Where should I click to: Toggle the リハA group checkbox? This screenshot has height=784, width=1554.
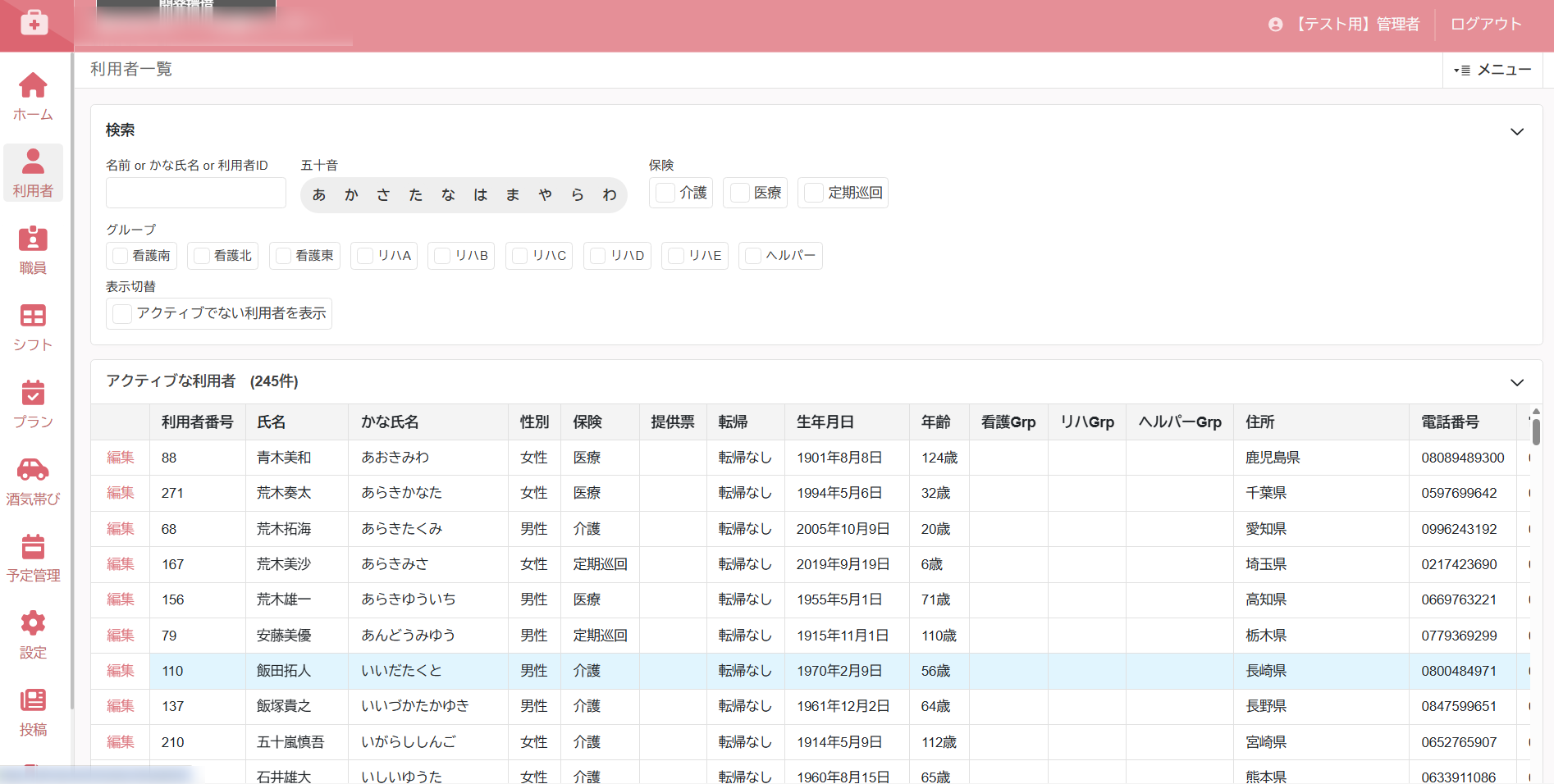point(365,256)
